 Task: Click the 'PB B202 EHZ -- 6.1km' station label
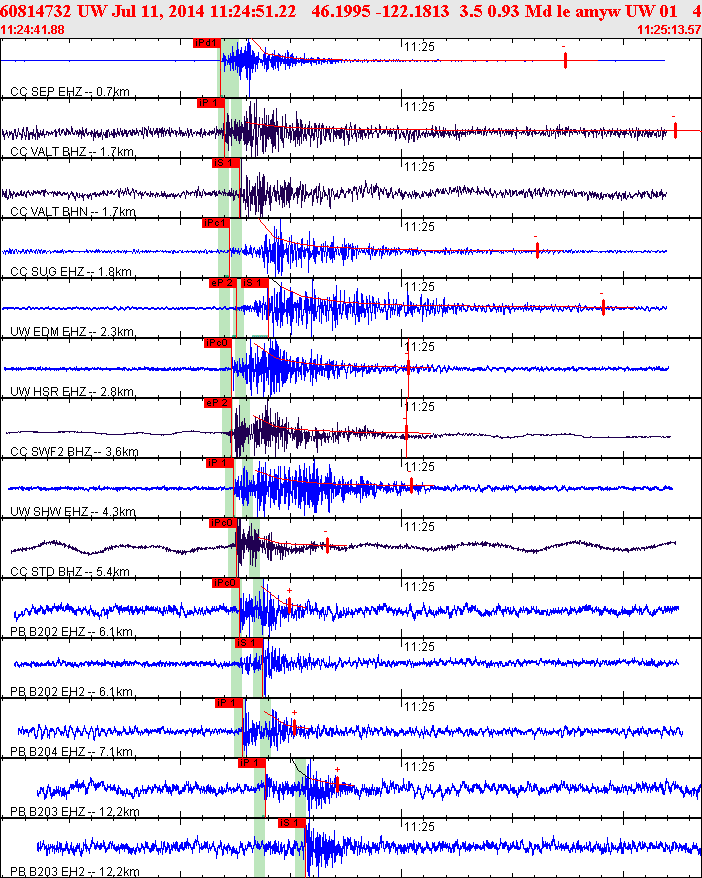(x=72, y=631)
